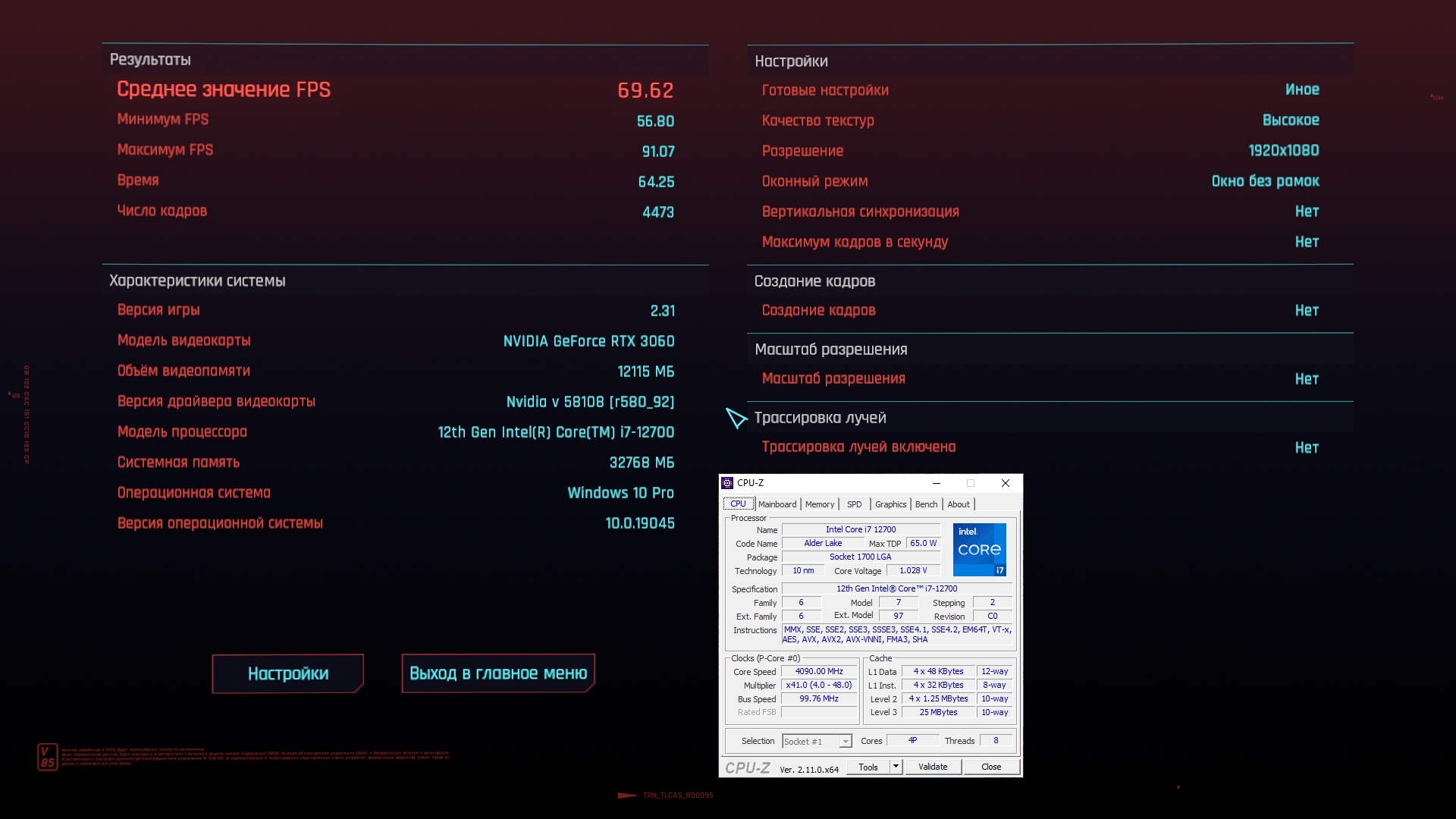This screenshot has width=1456, height=819.
Task: Minimize the CPU-Z window
Action: [x=937, y=483]
